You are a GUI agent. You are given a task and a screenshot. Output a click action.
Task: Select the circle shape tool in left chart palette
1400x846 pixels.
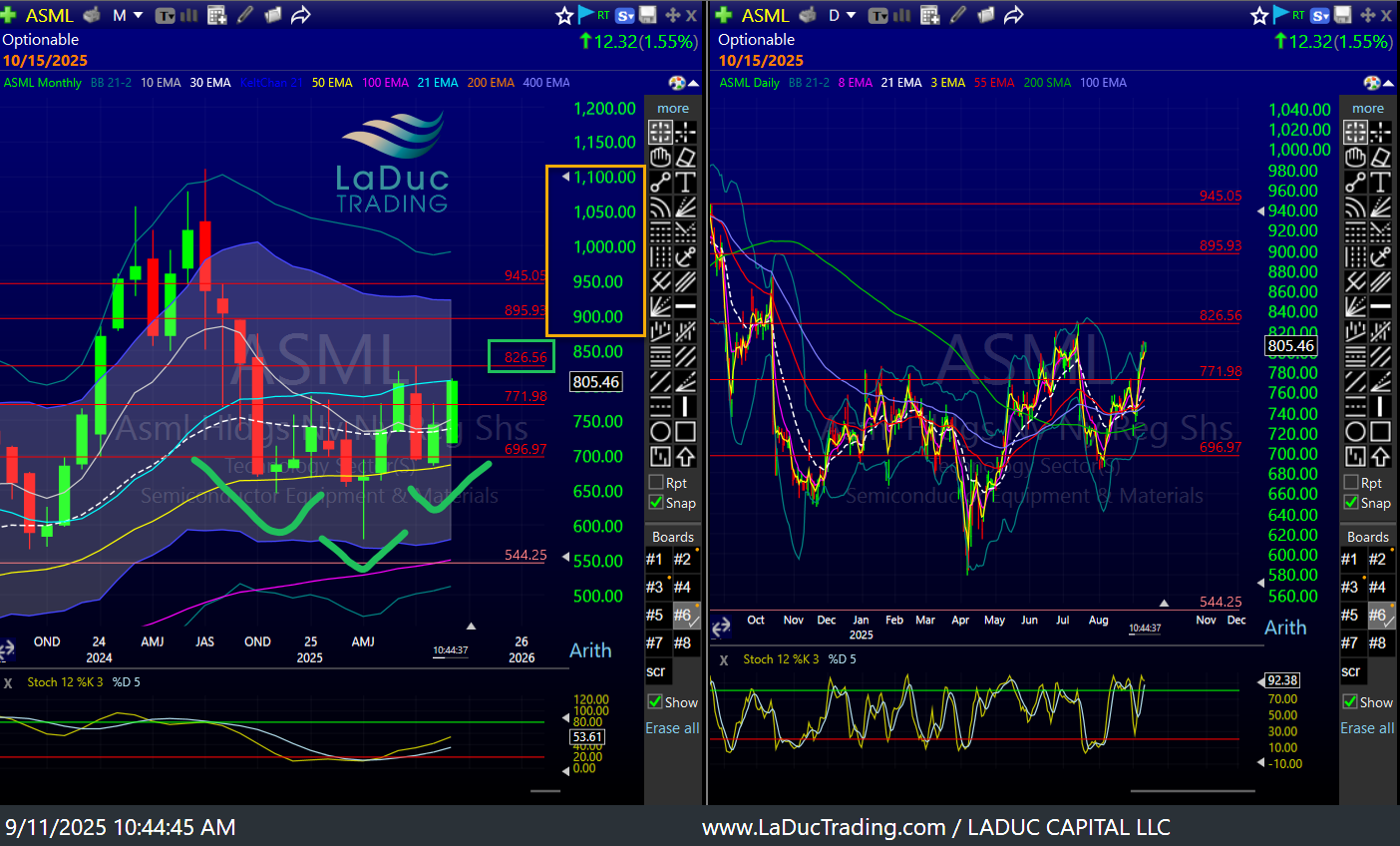point(659,431)
